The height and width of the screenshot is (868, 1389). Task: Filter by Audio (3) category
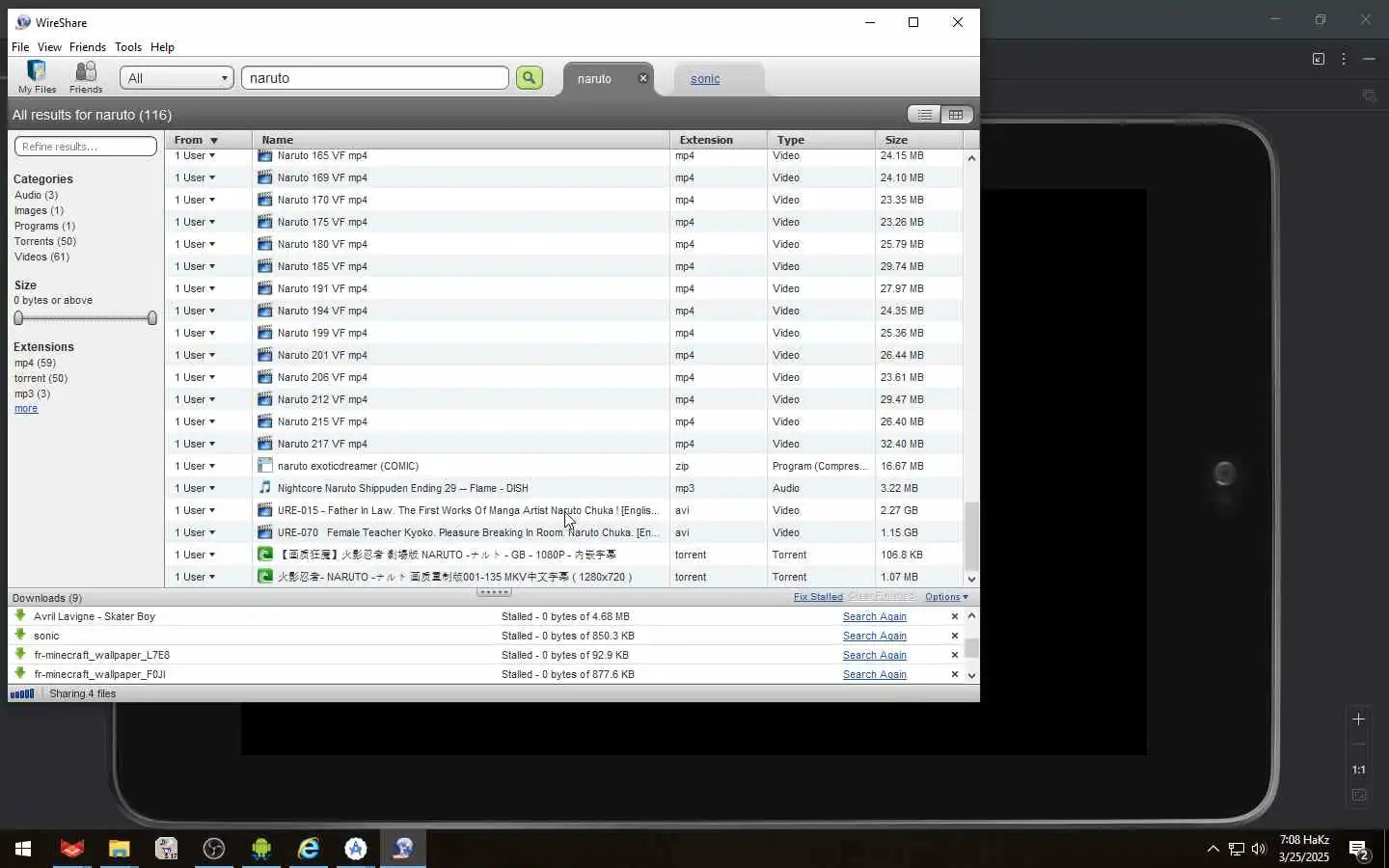pyautogui.click(x=36, y=195)
